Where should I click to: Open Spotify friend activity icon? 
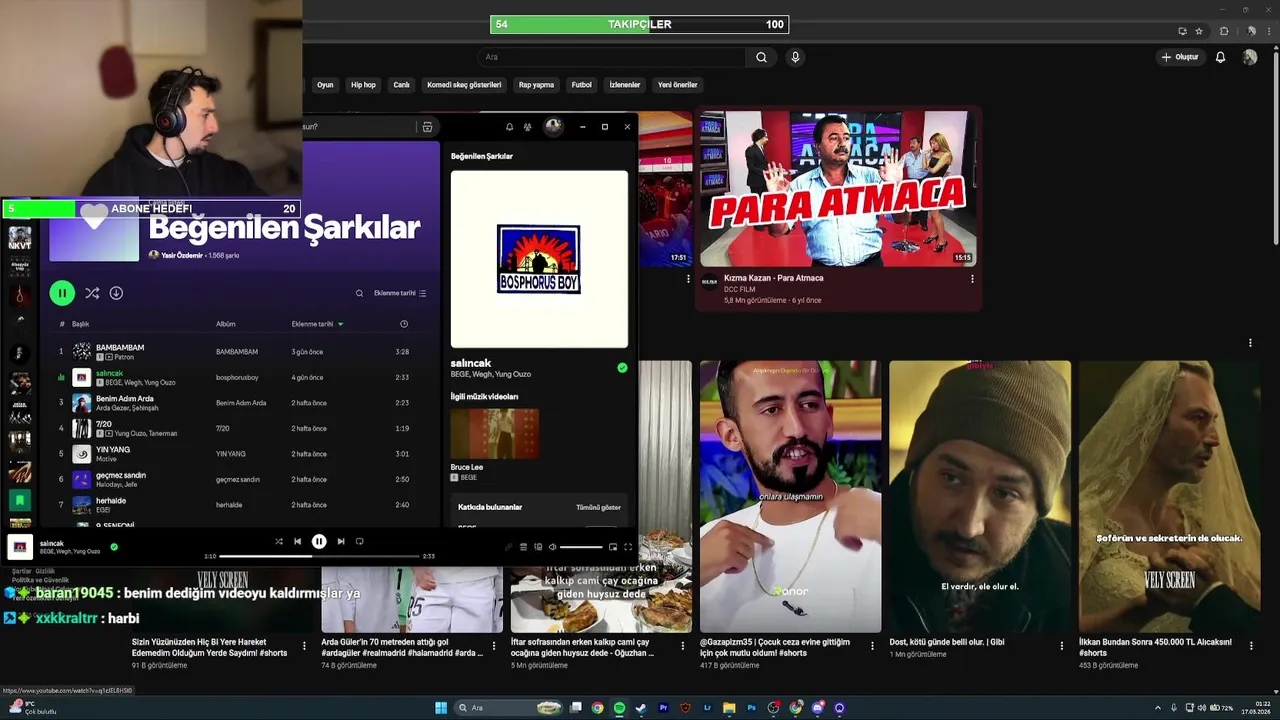[528, 127]
